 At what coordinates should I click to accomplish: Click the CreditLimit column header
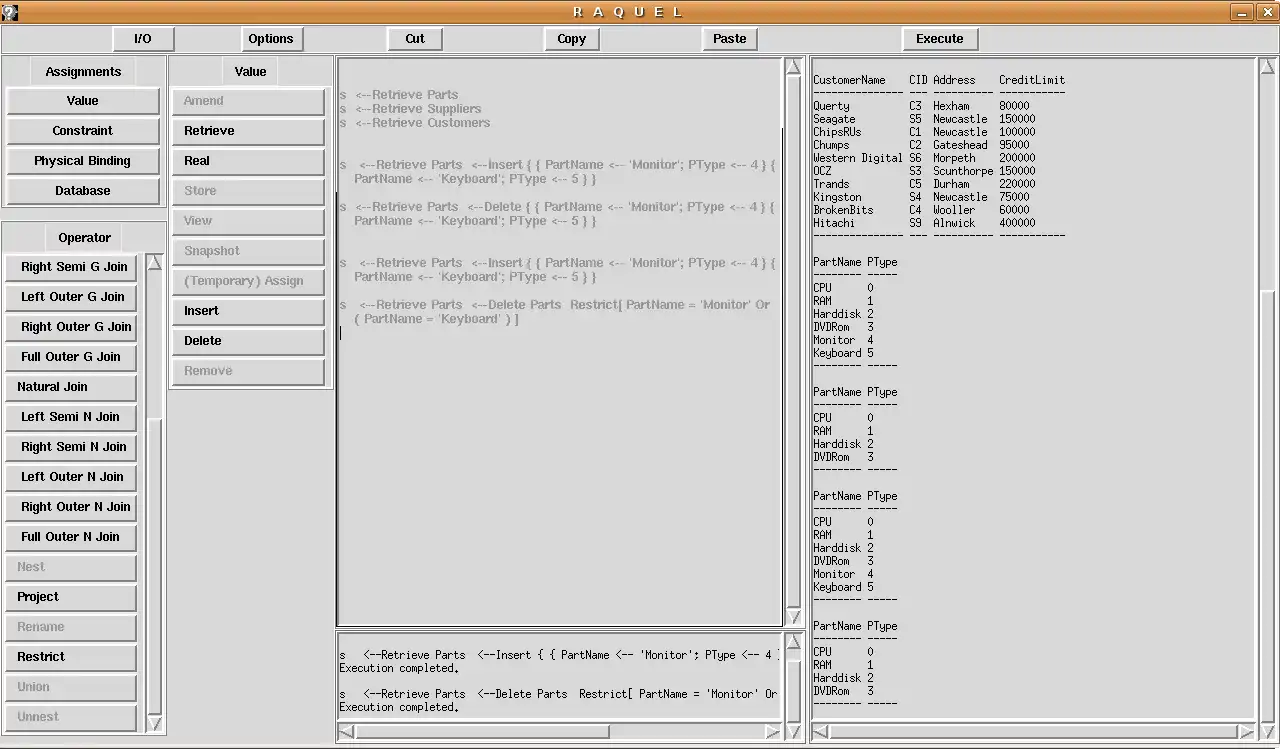coord(1032,80)
